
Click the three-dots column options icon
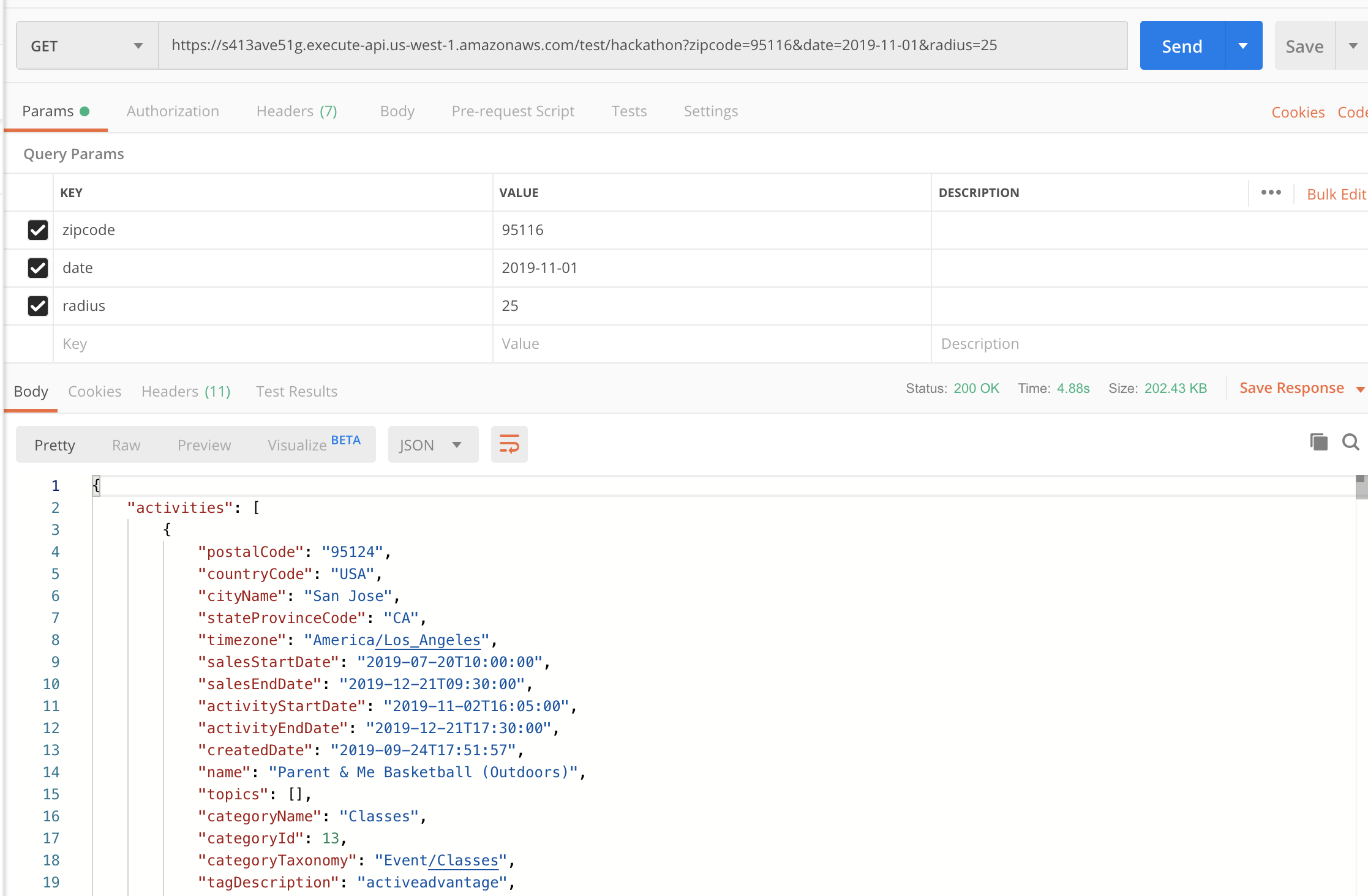(1271, 193)
